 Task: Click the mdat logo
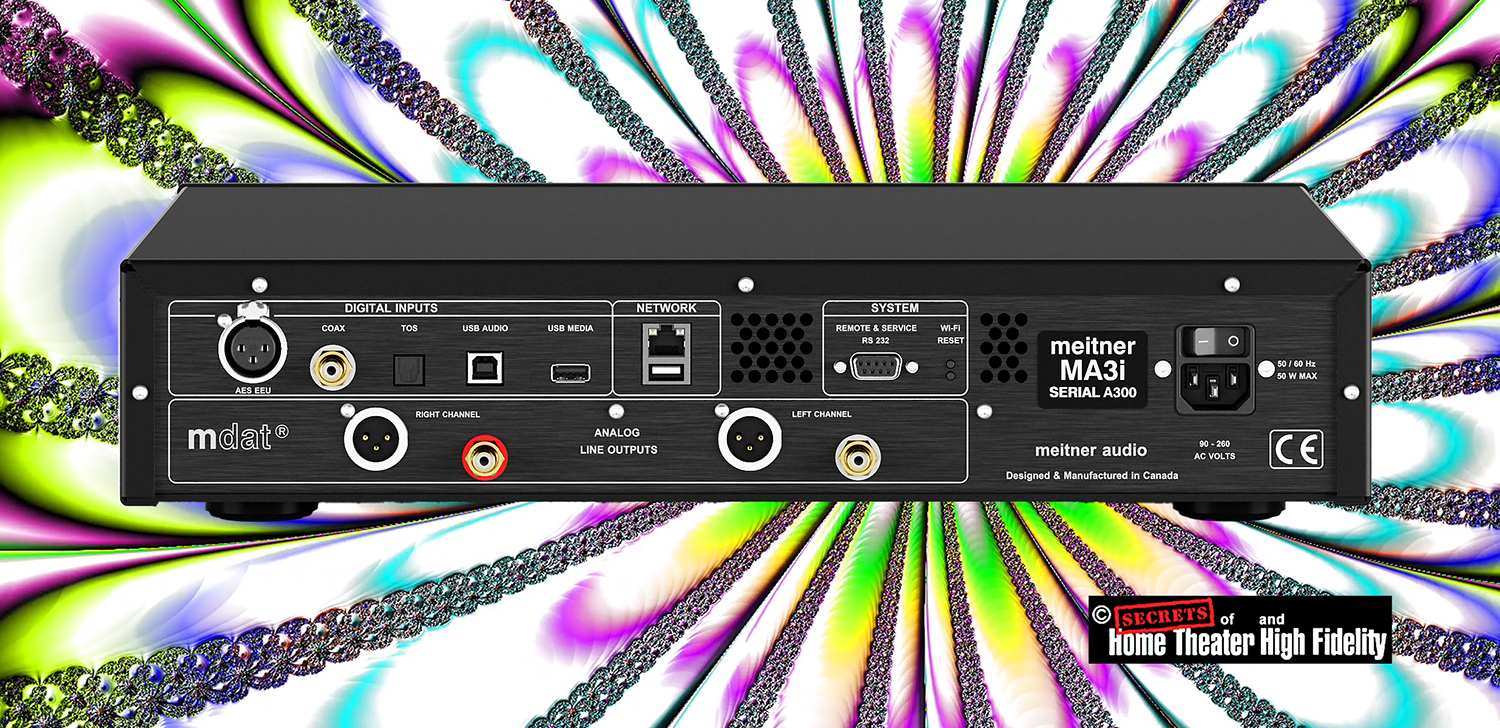point(239,437)
